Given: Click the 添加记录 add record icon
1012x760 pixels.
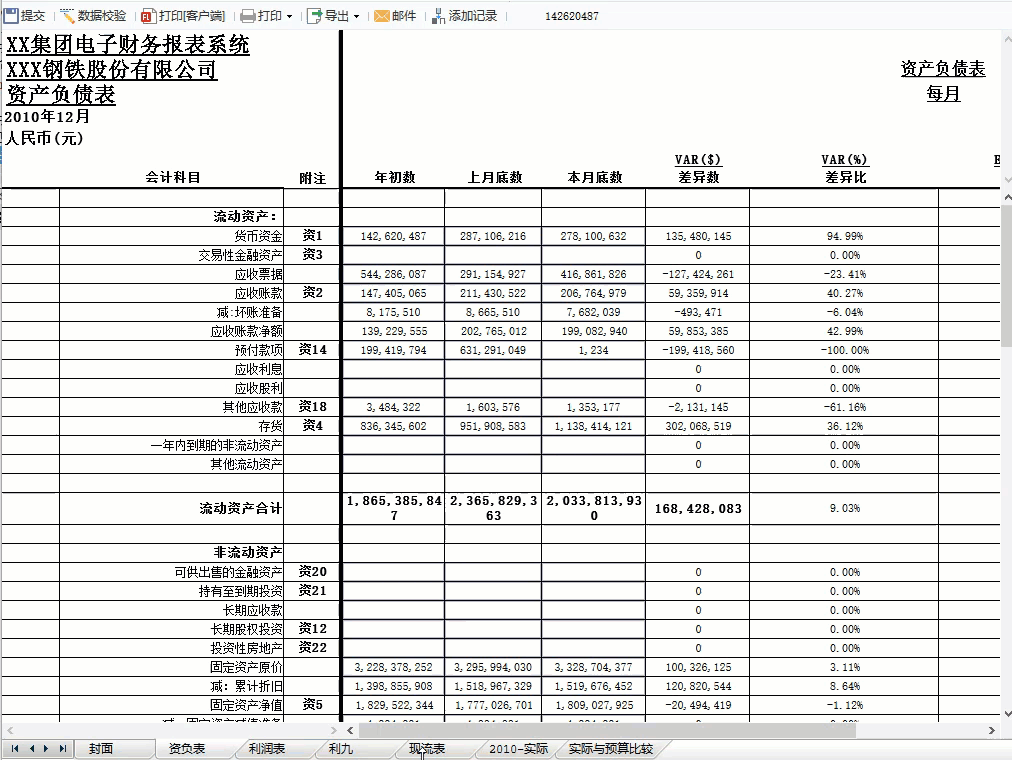Looking at the screenshot, I should [438, 16].
